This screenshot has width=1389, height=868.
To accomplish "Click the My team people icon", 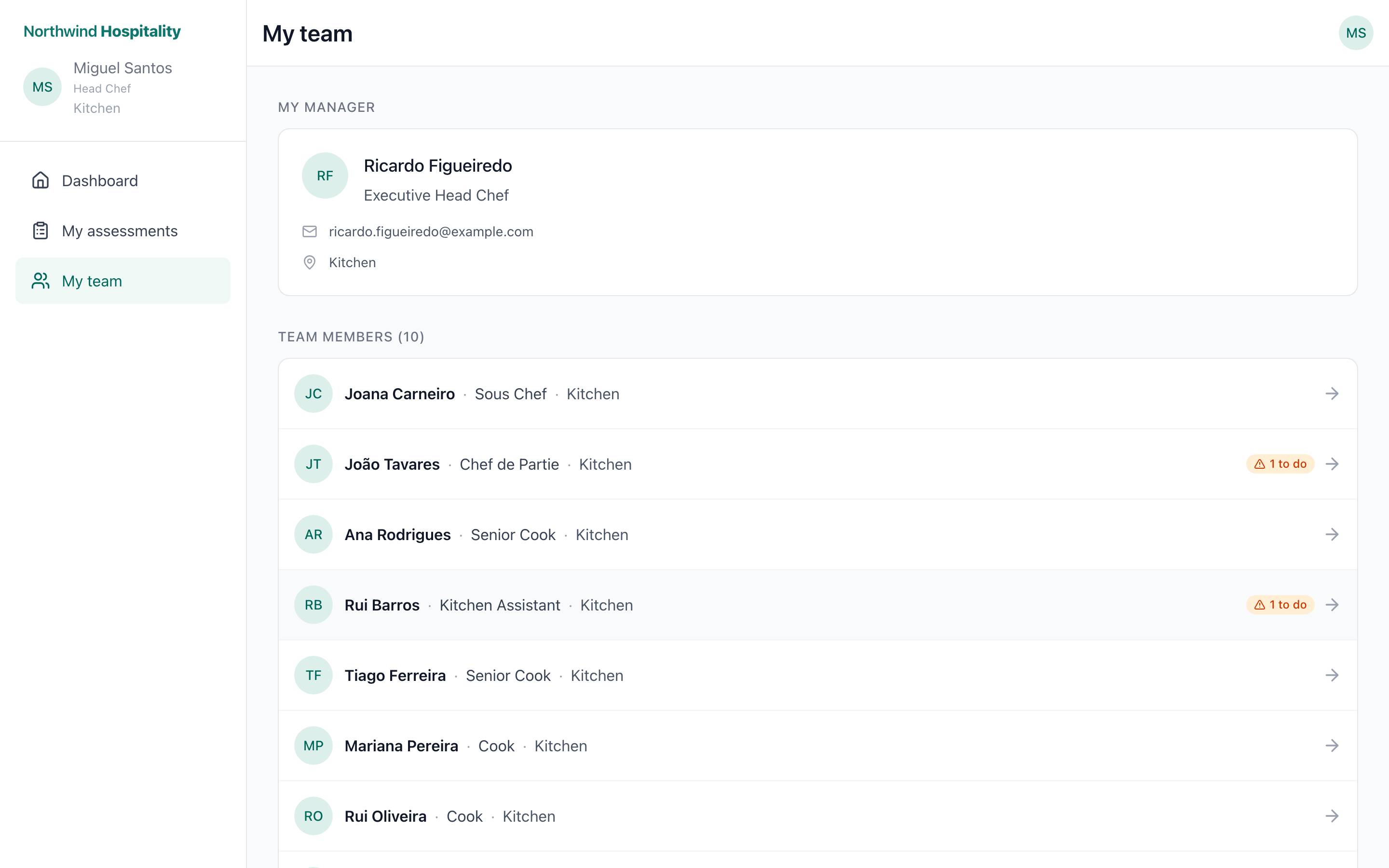I will click(40, 281).
